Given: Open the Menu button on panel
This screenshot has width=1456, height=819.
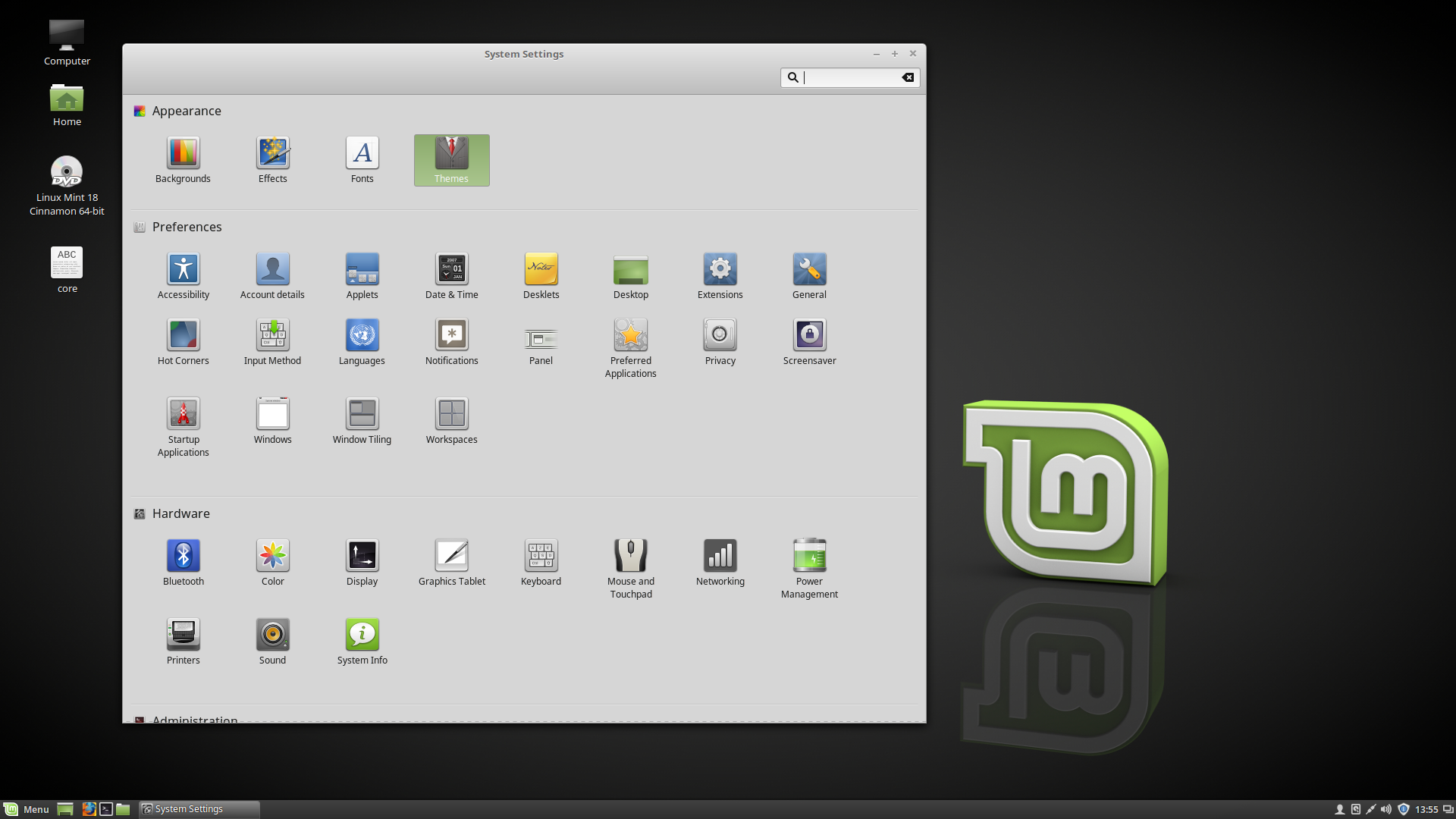Looking at the screenshot, I should click(x=27, y=809).
